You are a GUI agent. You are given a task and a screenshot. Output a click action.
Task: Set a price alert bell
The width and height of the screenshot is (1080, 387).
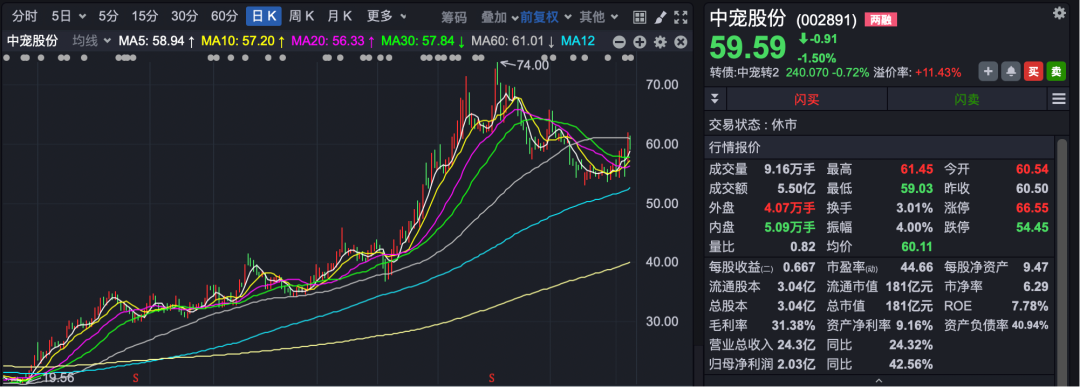tap(1011, 72)
